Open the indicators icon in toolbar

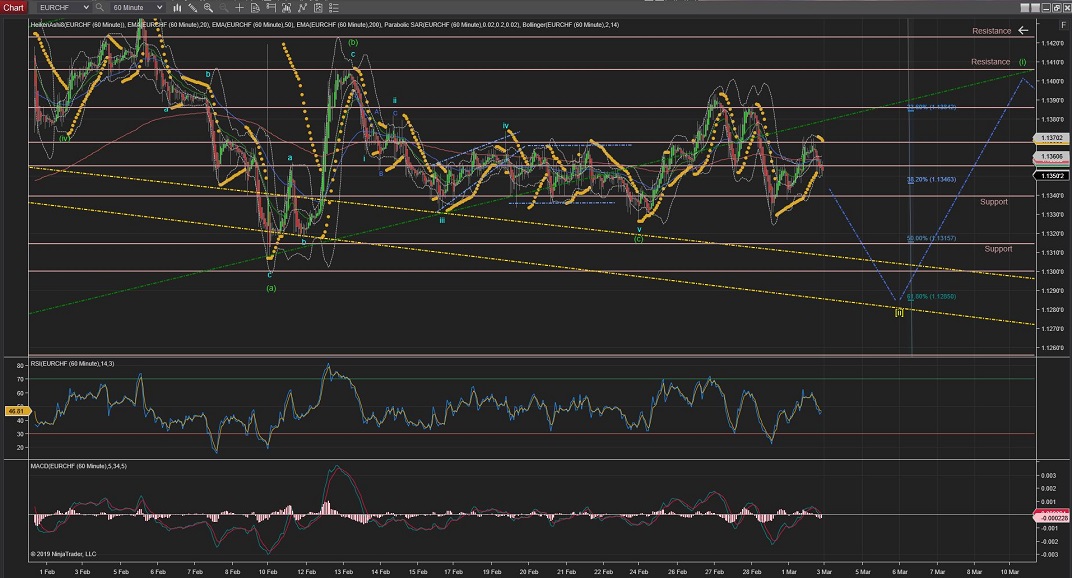tap(286, 8)
